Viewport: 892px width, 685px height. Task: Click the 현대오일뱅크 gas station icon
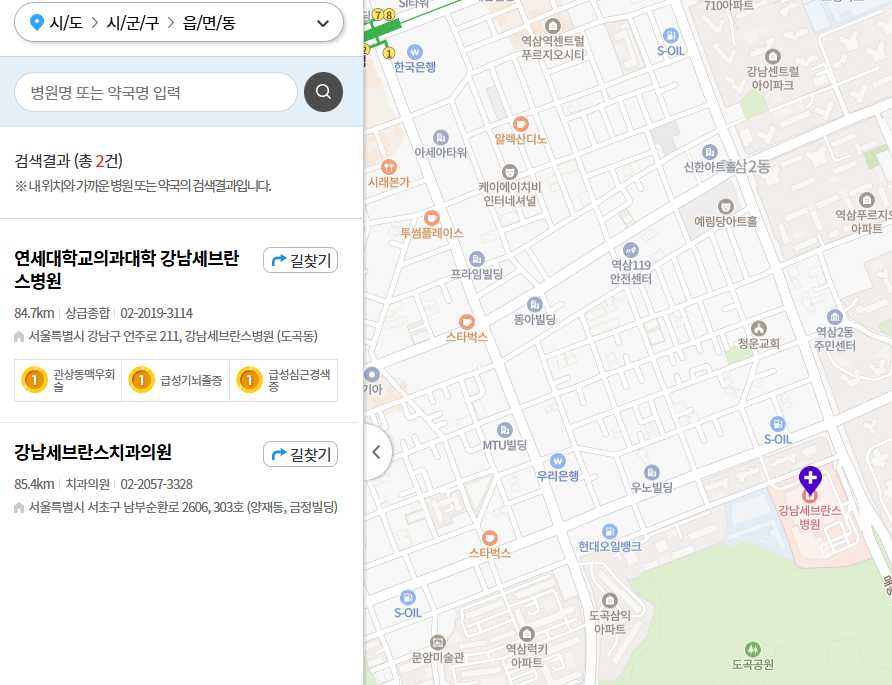(610, 531)
